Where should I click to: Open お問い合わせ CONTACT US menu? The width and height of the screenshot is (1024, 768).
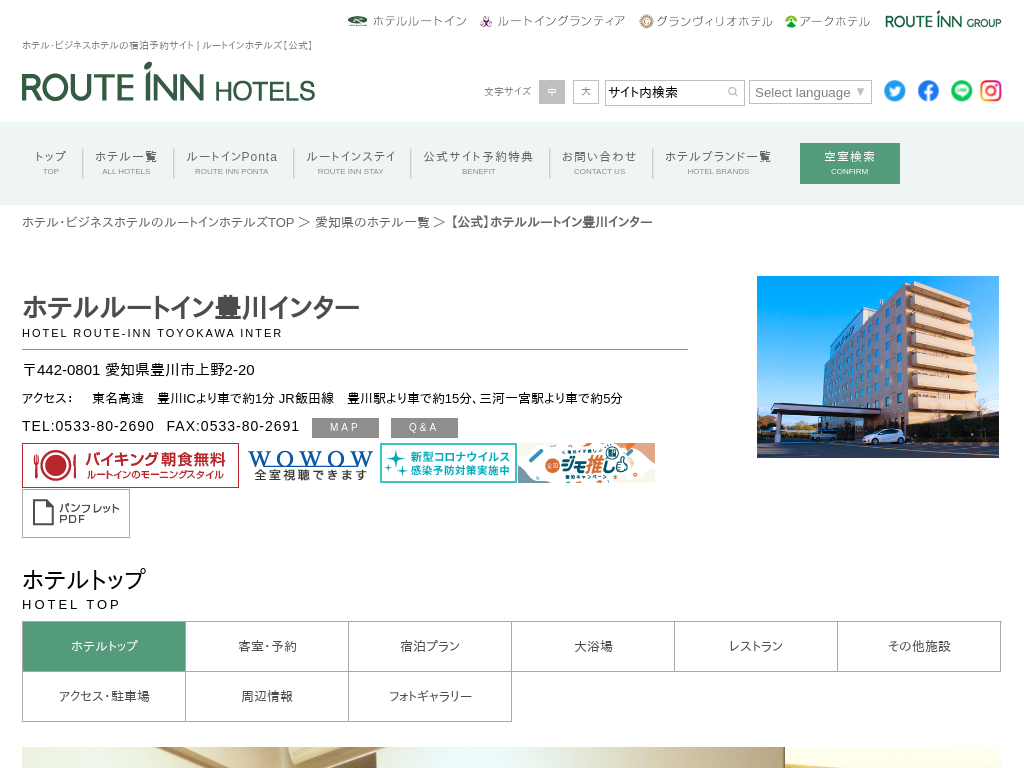pyautogui.click(x=600, y=163)
